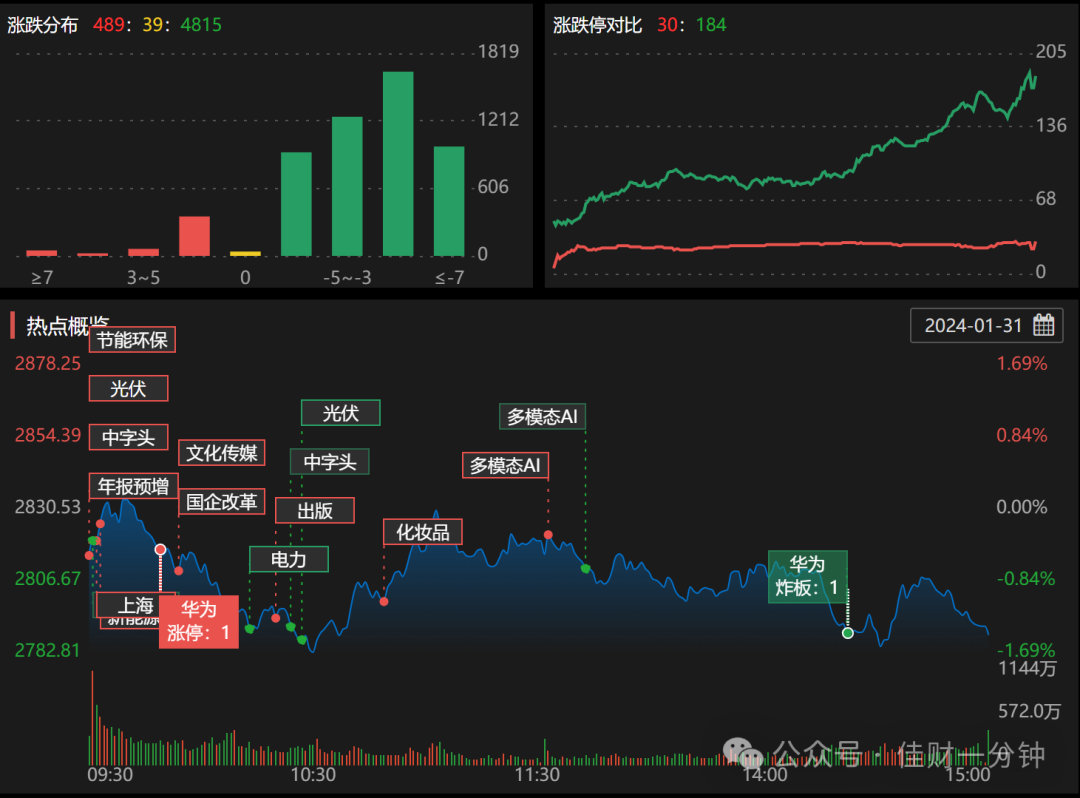Image resolution: width=1080 pixels, height=798 pixels.
Task: Click the 文化传媒 hotspot tag
Action: 221,452
